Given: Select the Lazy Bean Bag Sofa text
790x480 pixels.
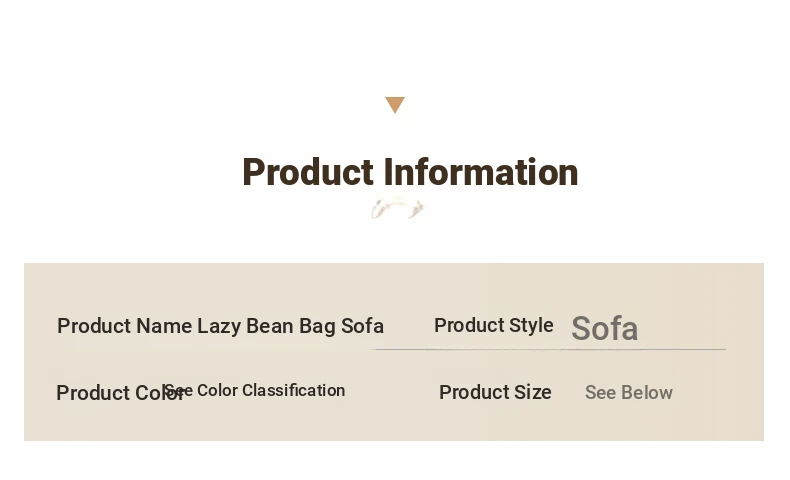Looking at the screenshot, I should pyautogui.click(x=290, y=326).
